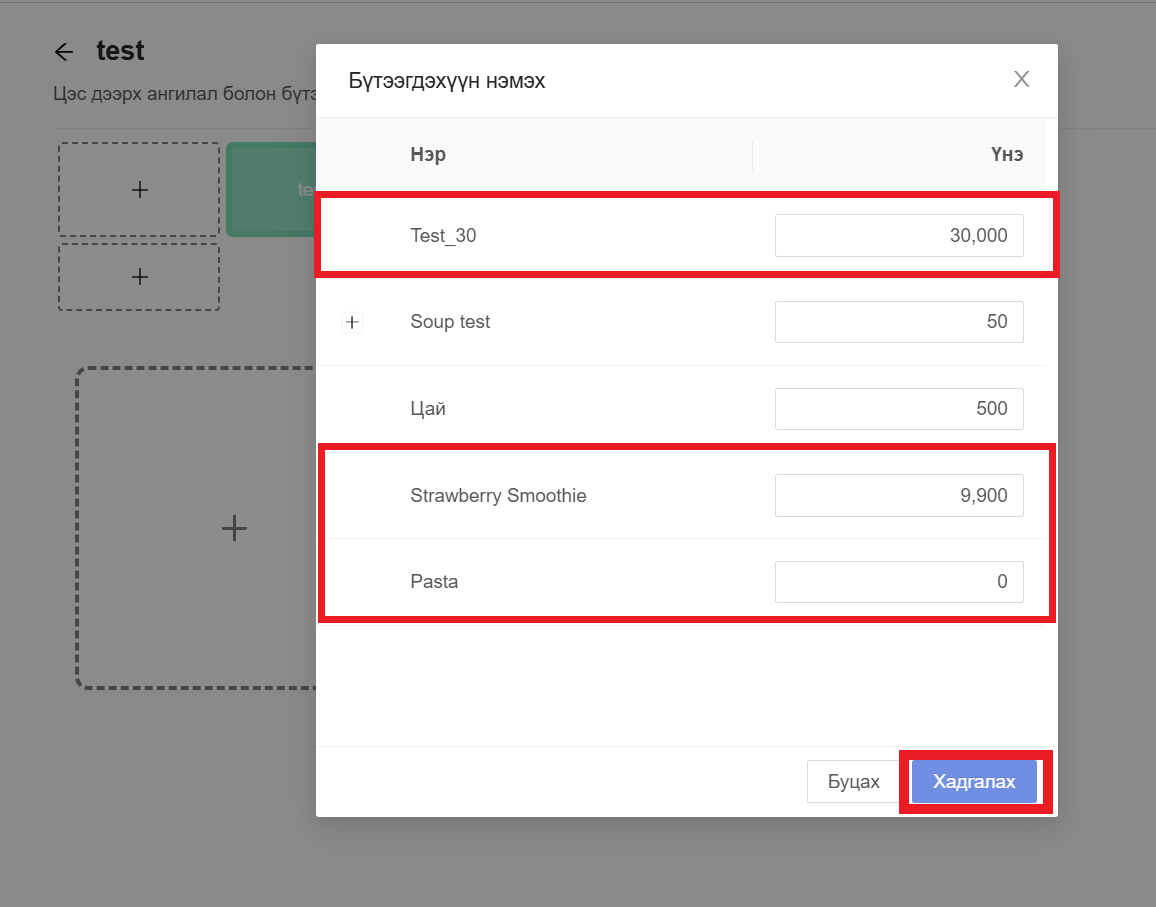This screenshot has width=1156, height=907.
Task: Click the top dashed plus tile
Action: 139,189
